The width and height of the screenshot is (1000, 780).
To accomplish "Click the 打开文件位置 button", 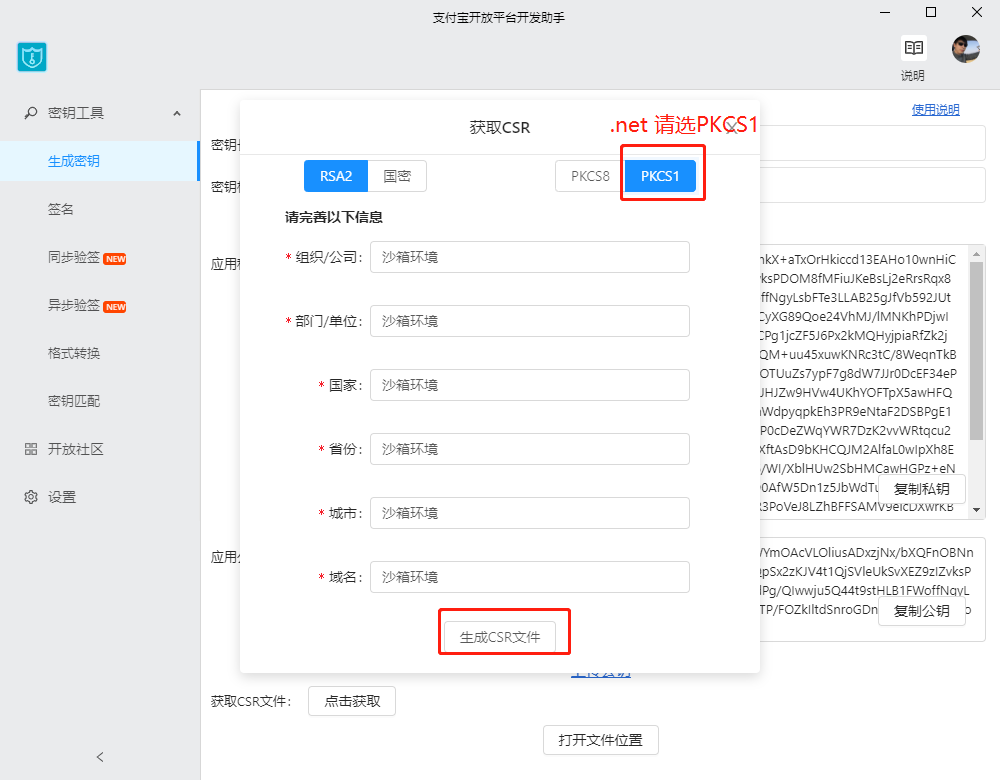I will pyautogui.click(x=601, y=740).
